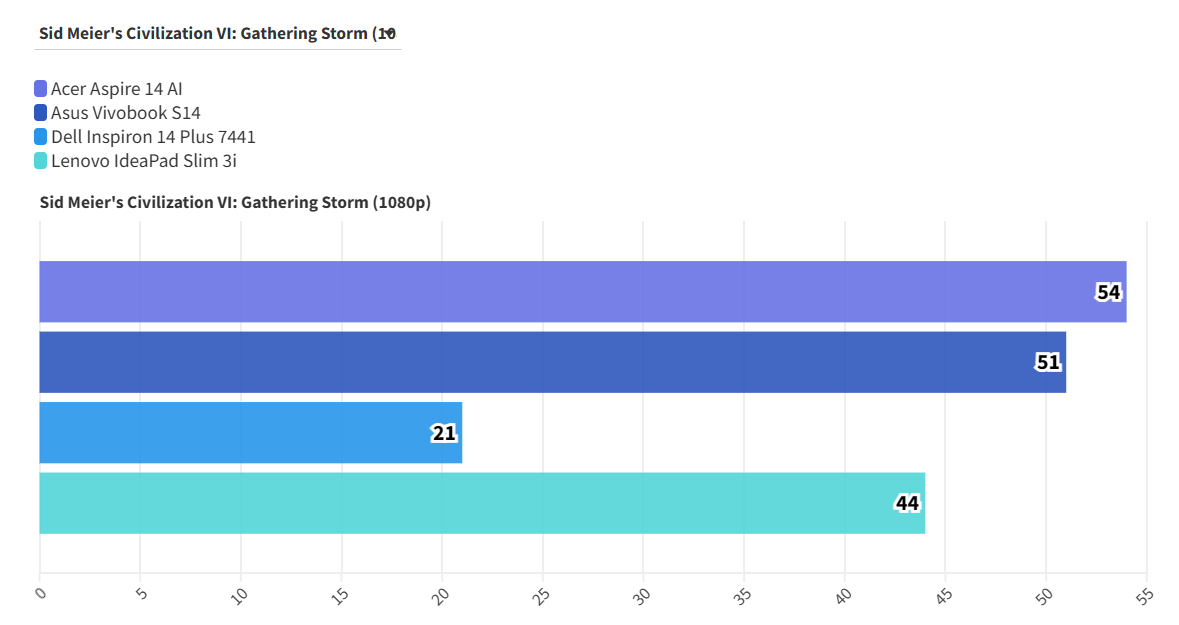The height and width of the screenshot is (625, 1179).
Task: Click the 25 tick label on the x-axis
Action: [541, 595]
